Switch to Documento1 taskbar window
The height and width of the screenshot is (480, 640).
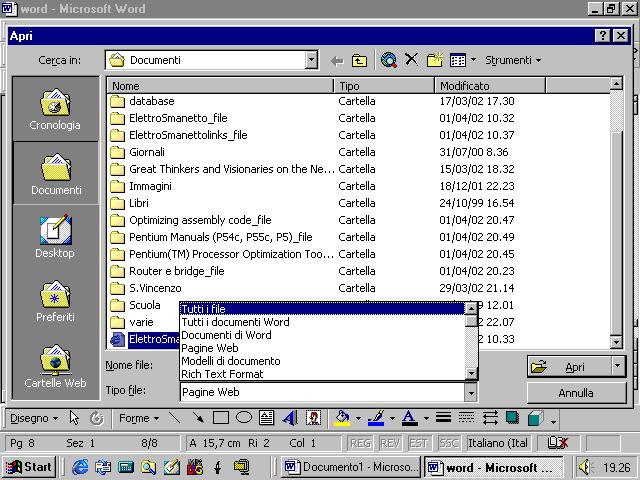351,467
